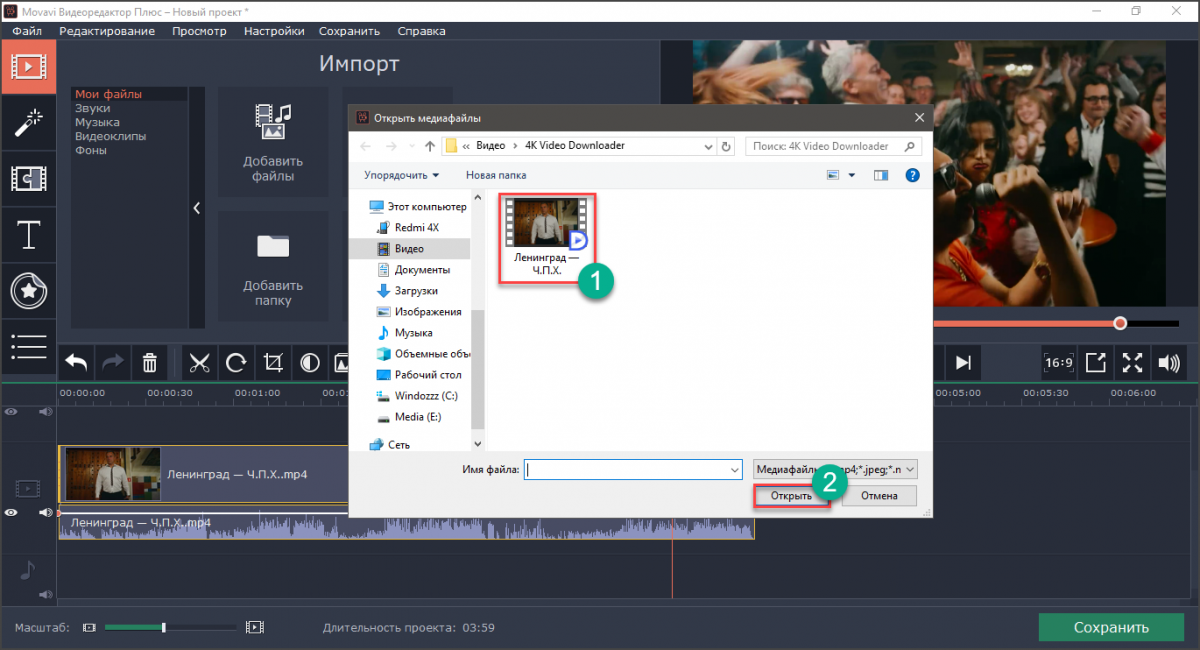The width and height of the screenshot is (1200, 650).
Task: Open the Stickers star tab
Action: (x=28, y=292)
